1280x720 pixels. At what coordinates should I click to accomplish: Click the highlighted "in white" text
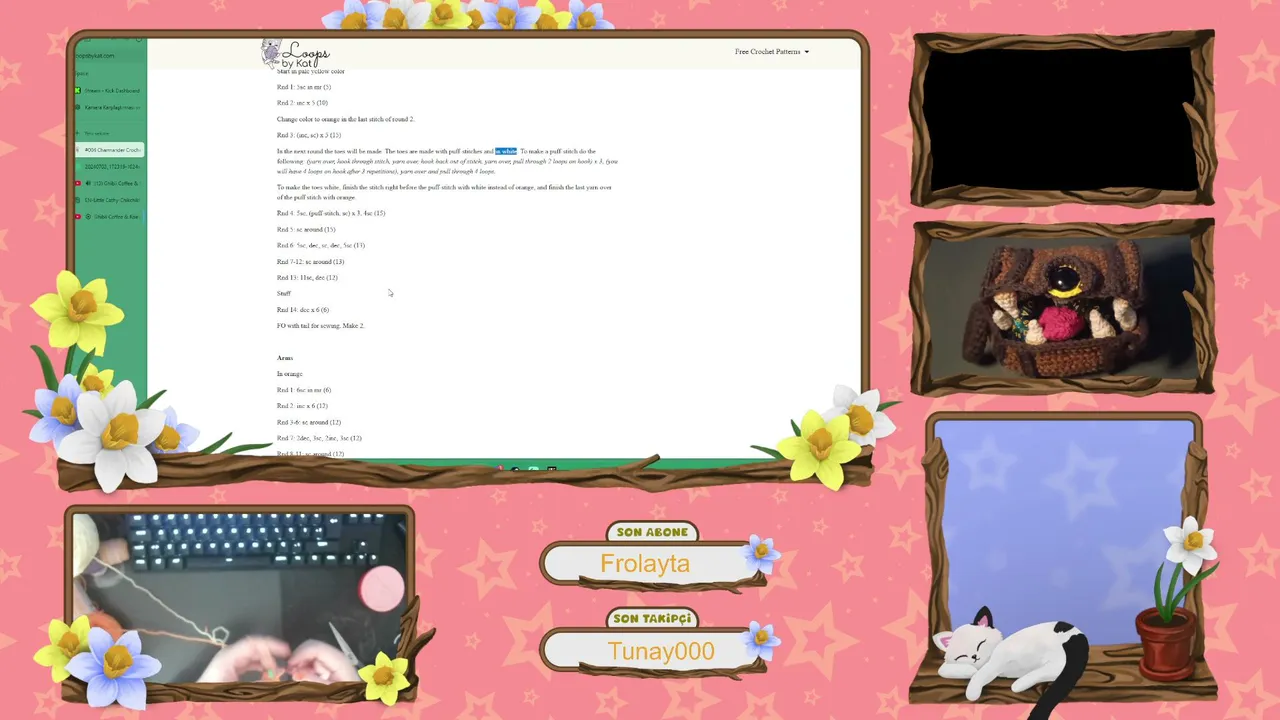pos(506,151)
